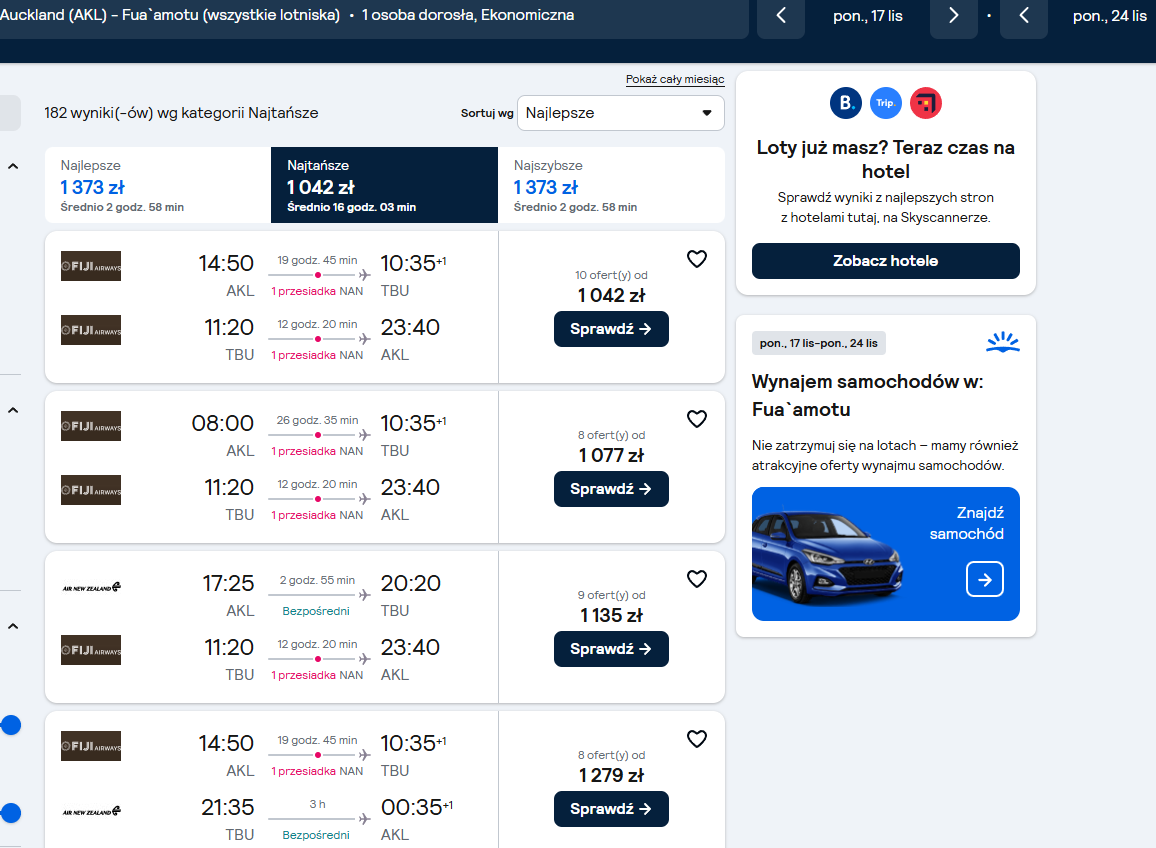Mark the 1 135 zł flight as favorite

(x=697, y=579)
